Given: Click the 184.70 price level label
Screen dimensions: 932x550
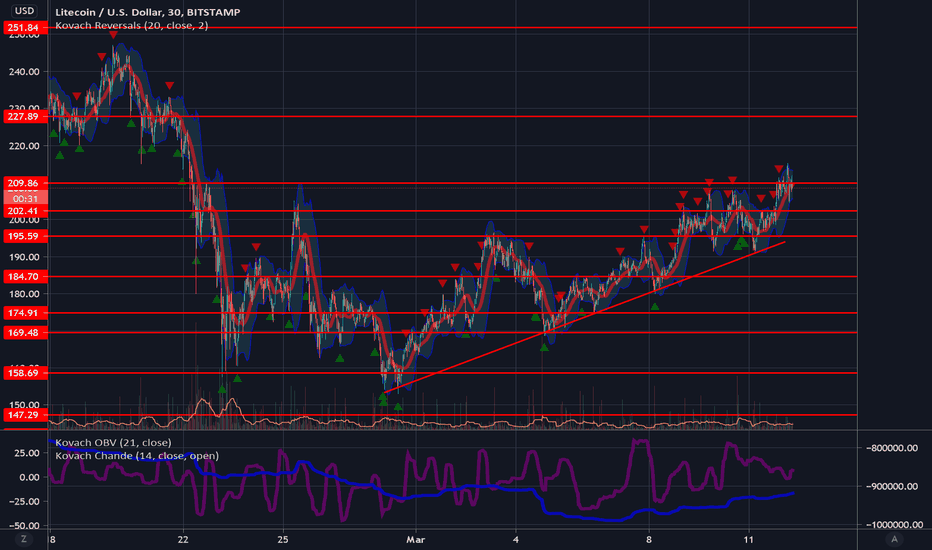Looking at the screenshot, I should [x=24, y=276].
